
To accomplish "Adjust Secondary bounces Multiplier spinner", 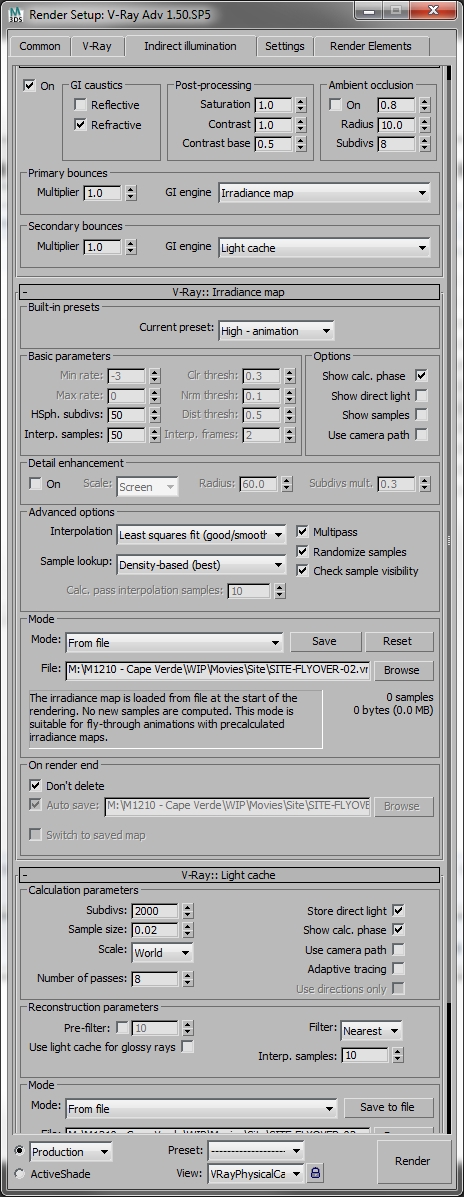I will [x=130, y=247].
